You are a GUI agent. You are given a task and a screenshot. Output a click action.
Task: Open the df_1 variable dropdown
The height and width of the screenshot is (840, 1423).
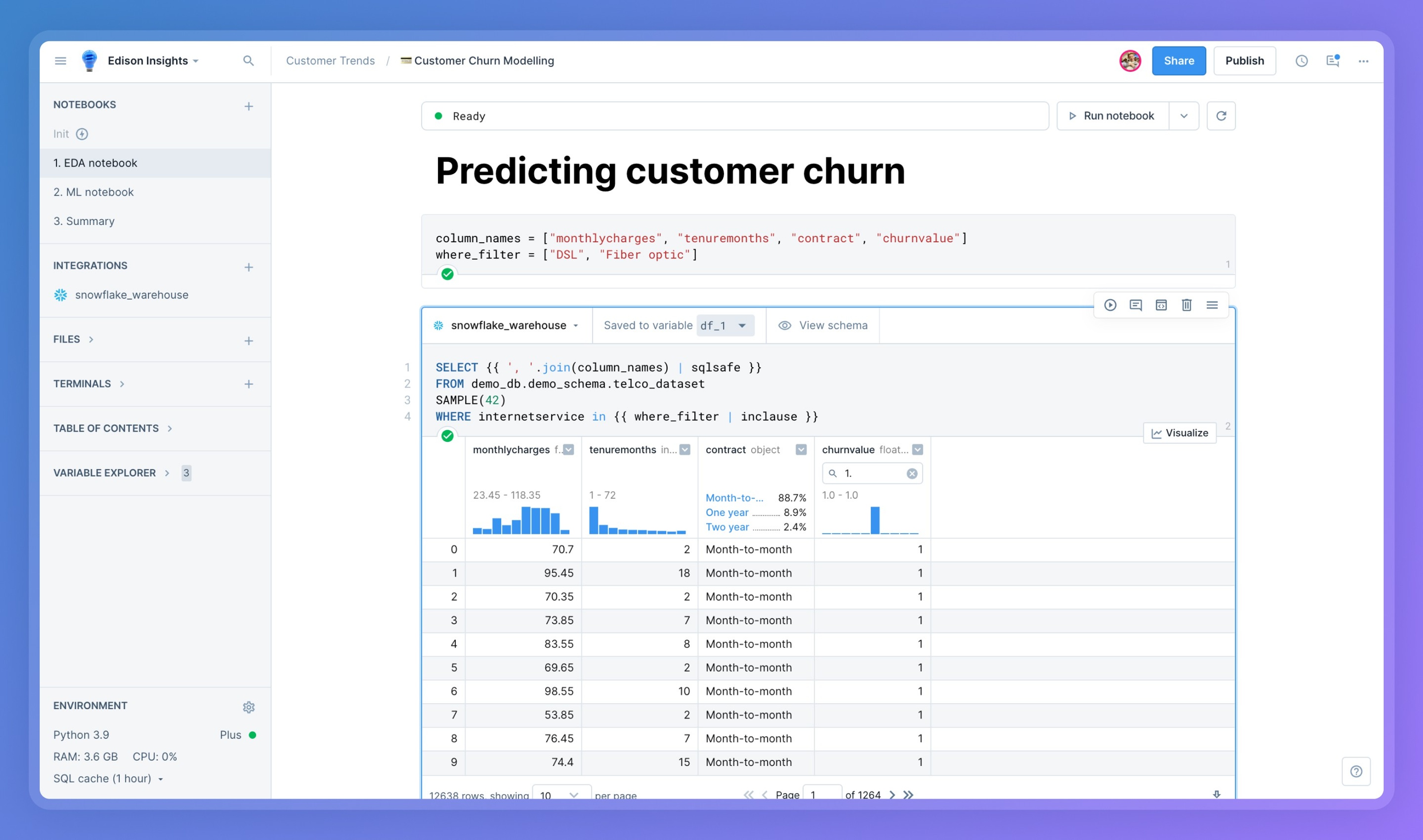pos(724,325)
